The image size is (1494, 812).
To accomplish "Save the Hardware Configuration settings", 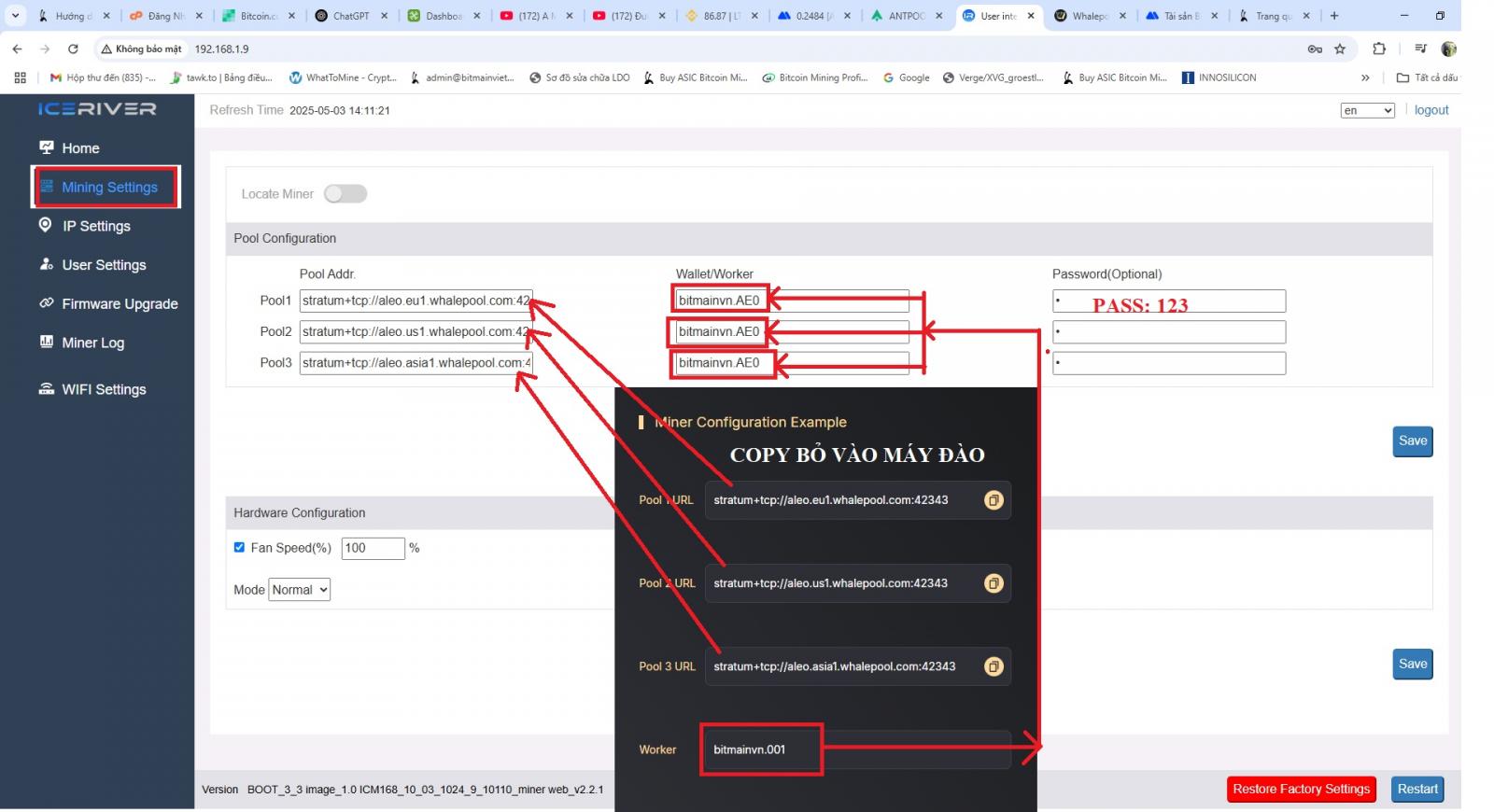I will tap(1413, 665).
